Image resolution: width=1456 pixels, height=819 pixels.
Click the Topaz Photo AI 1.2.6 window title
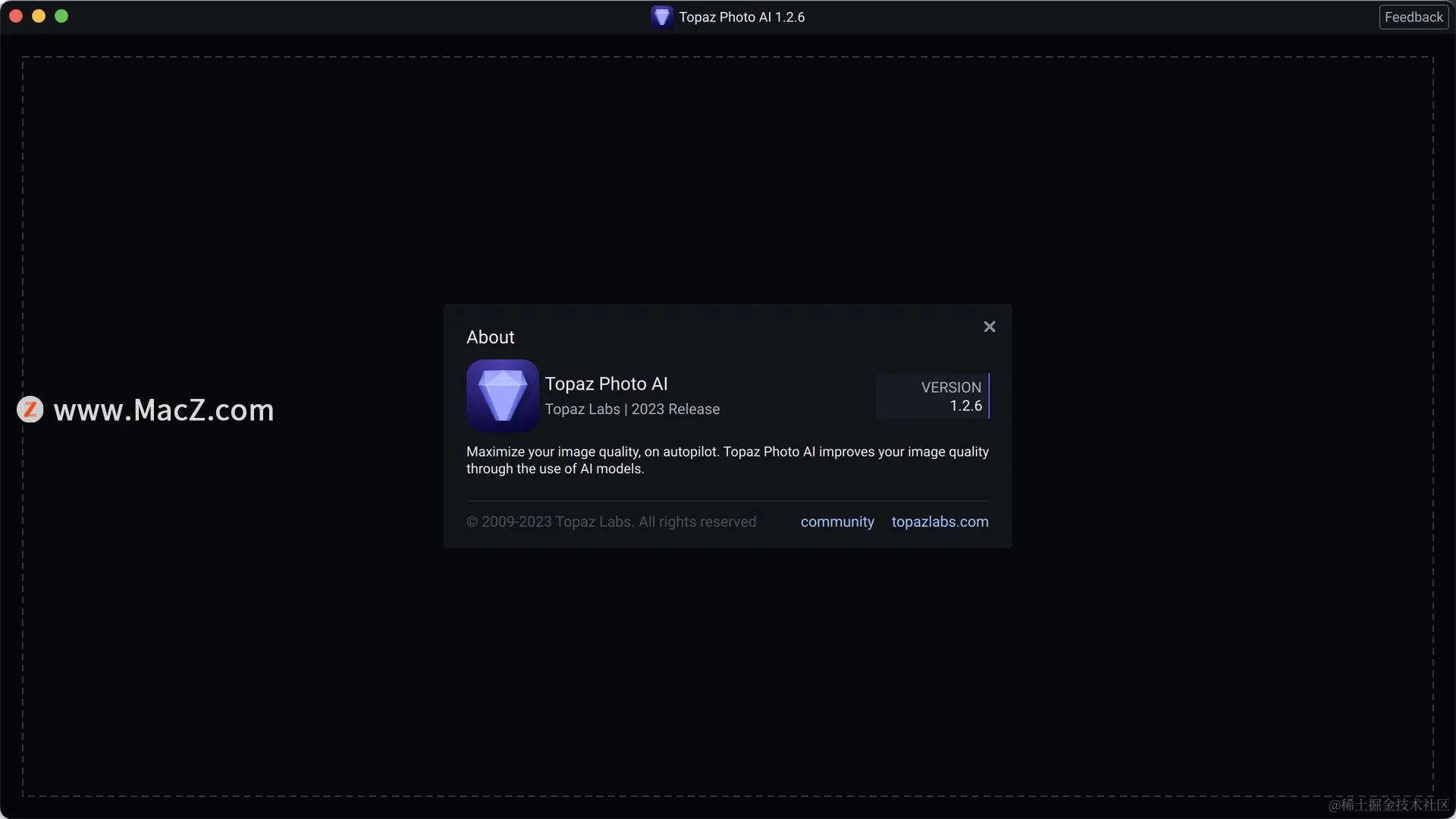pos(741,17)
